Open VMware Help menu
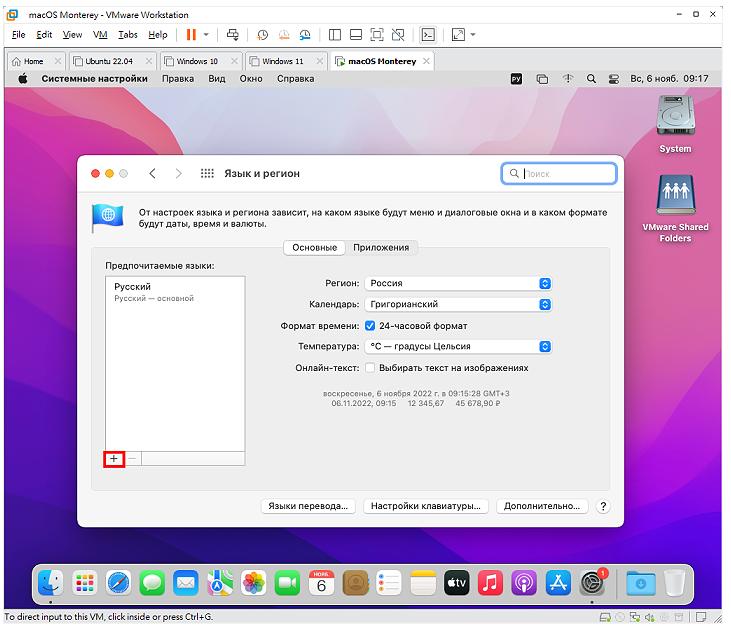Viewport: 731px width, 630px height. coord(158,35)
